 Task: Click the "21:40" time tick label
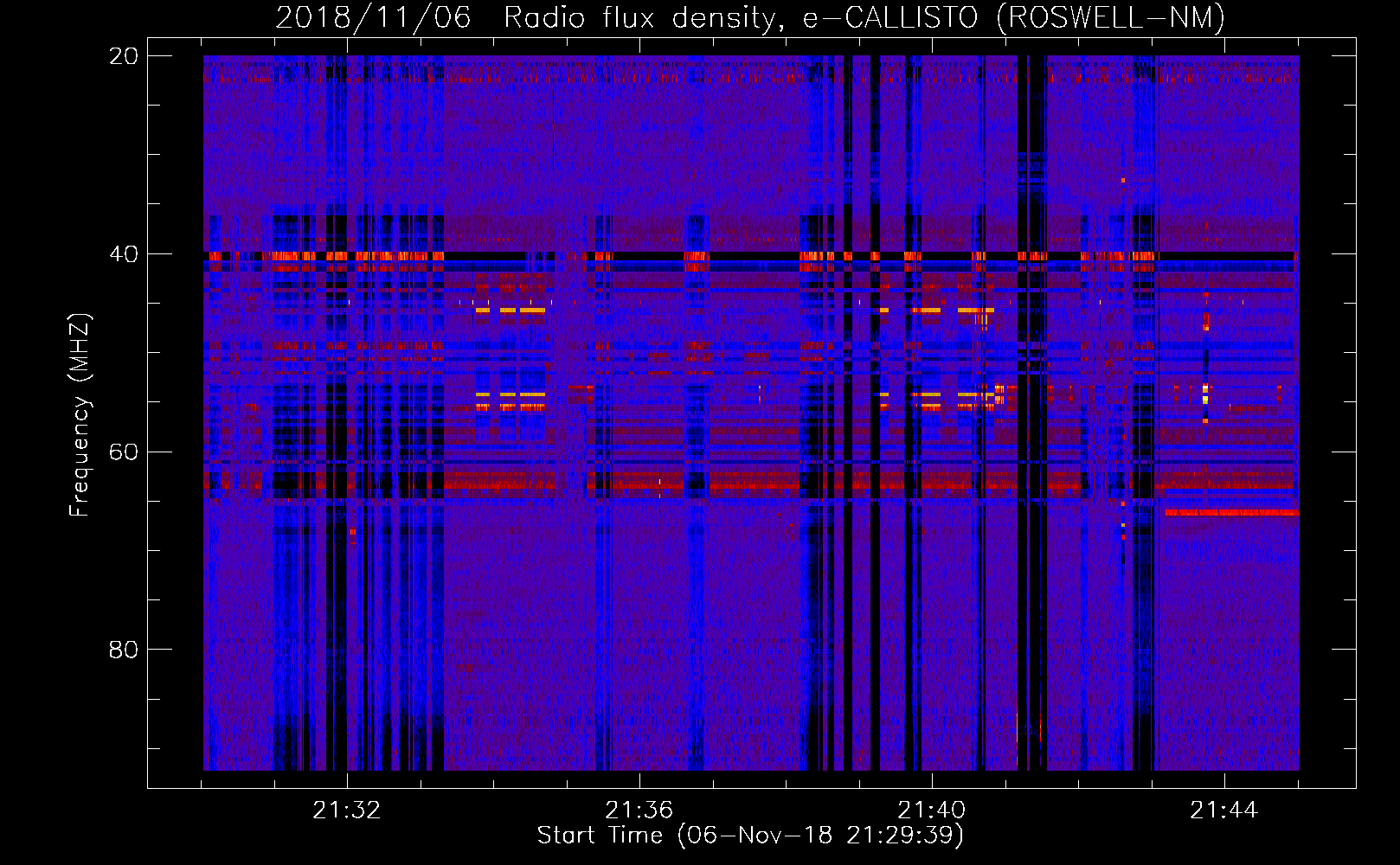(x=932, y=811)
